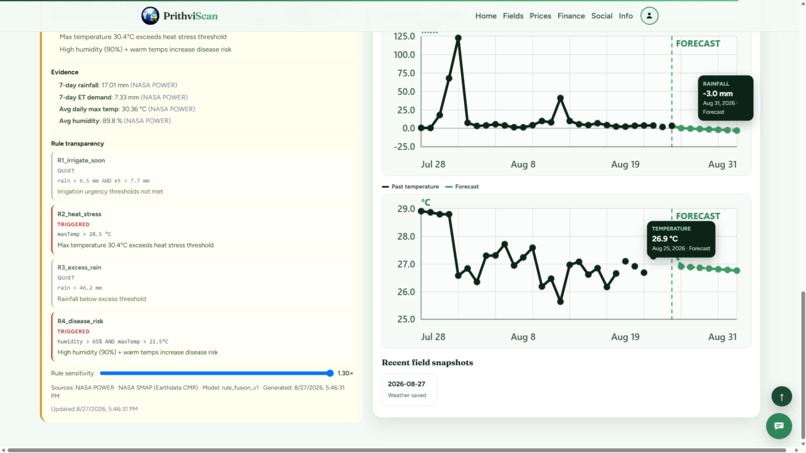Open the Prices menu

coord(540,16)
